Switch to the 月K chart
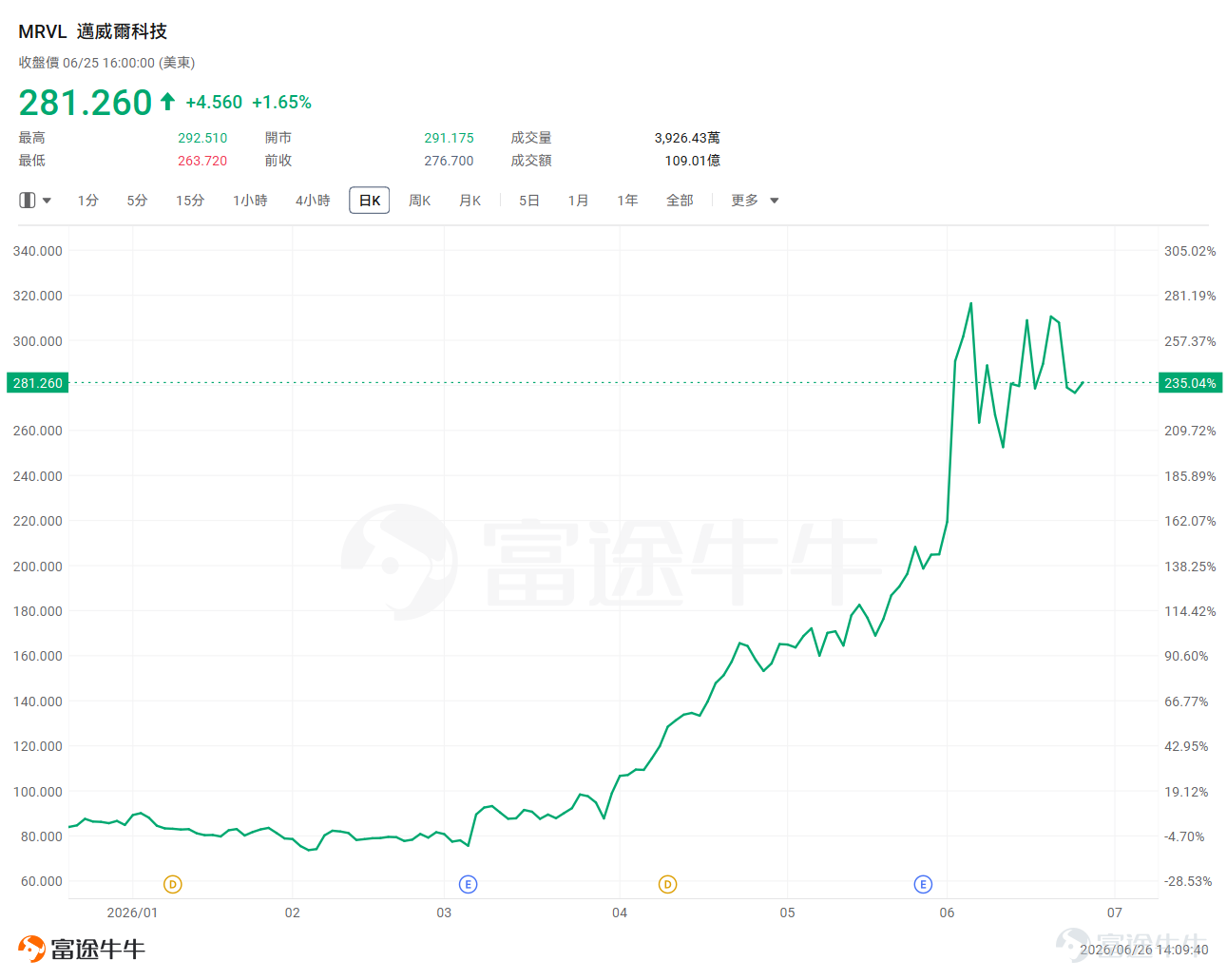 470,201
